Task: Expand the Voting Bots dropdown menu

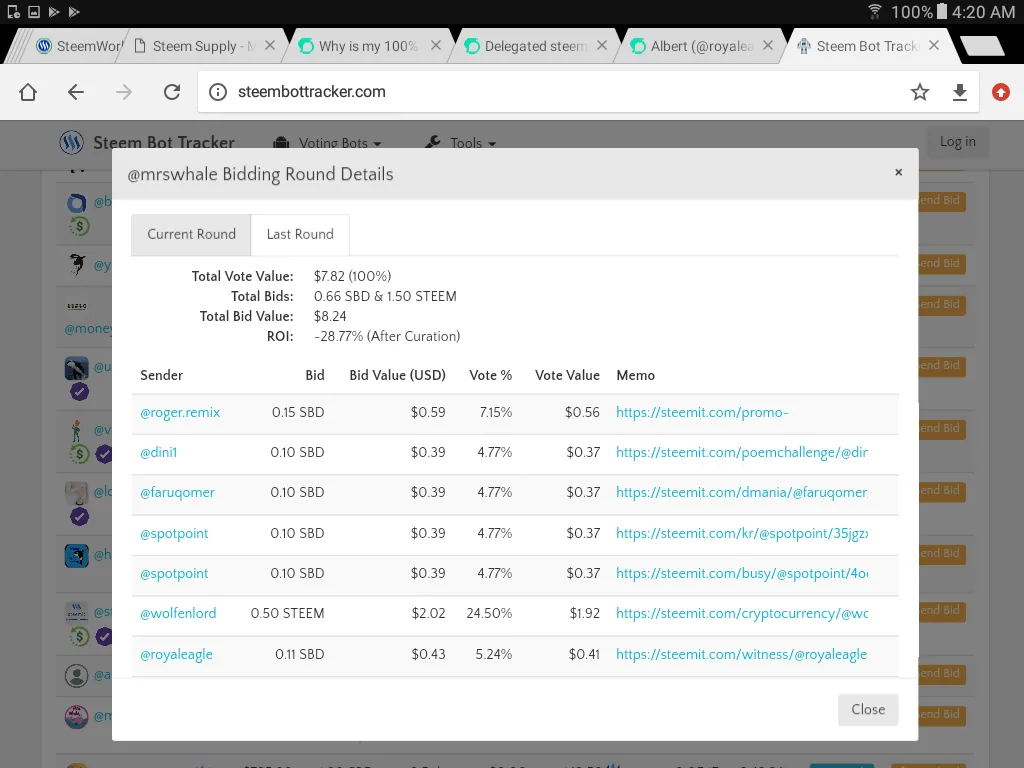Action: tap(328, 143)
